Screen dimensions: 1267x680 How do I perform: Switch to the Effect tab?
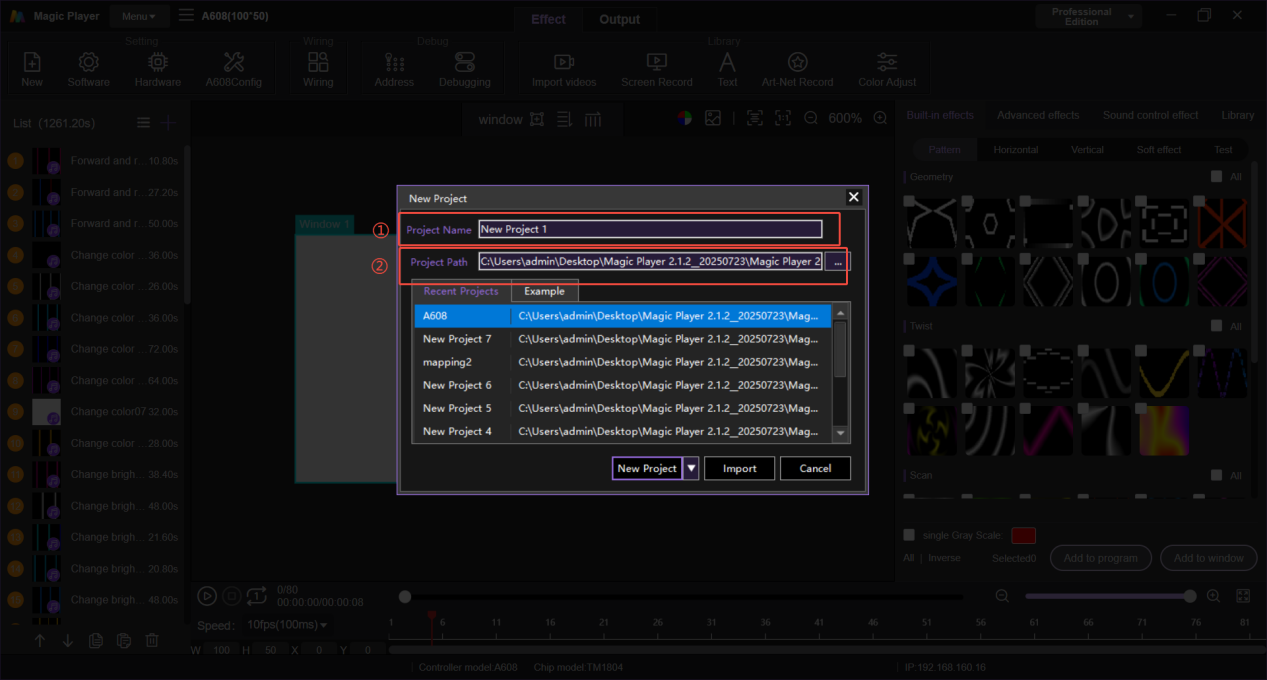548,19
